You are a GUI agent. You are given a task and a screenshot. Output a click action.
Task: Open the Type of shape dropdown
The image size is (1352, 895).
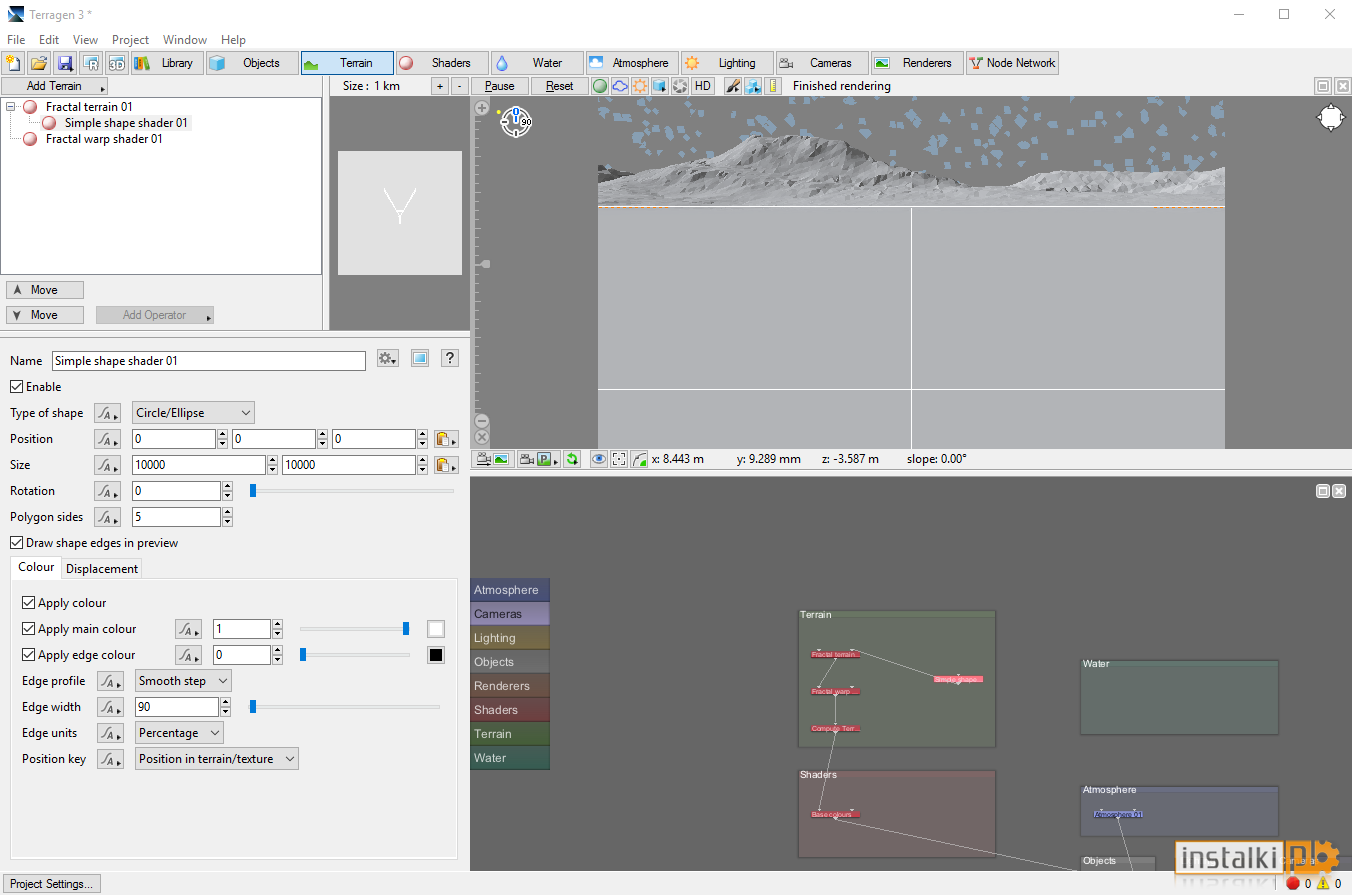coord(193,413)
